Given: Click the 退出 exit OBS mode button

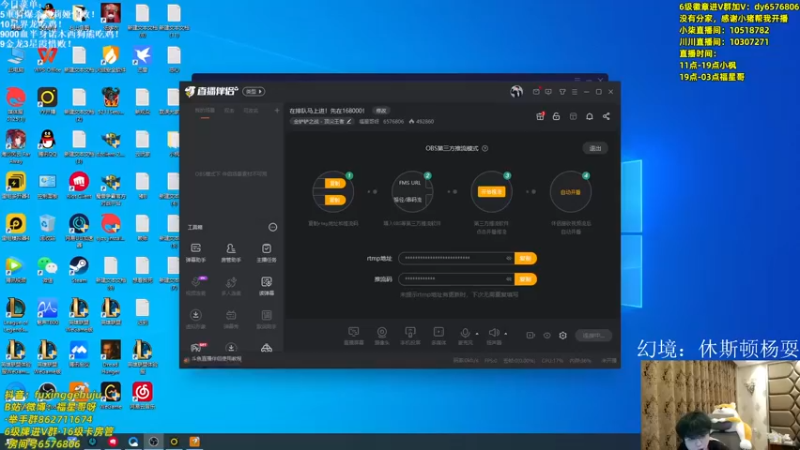Looking at the screenshot, I should pos(595,148).
